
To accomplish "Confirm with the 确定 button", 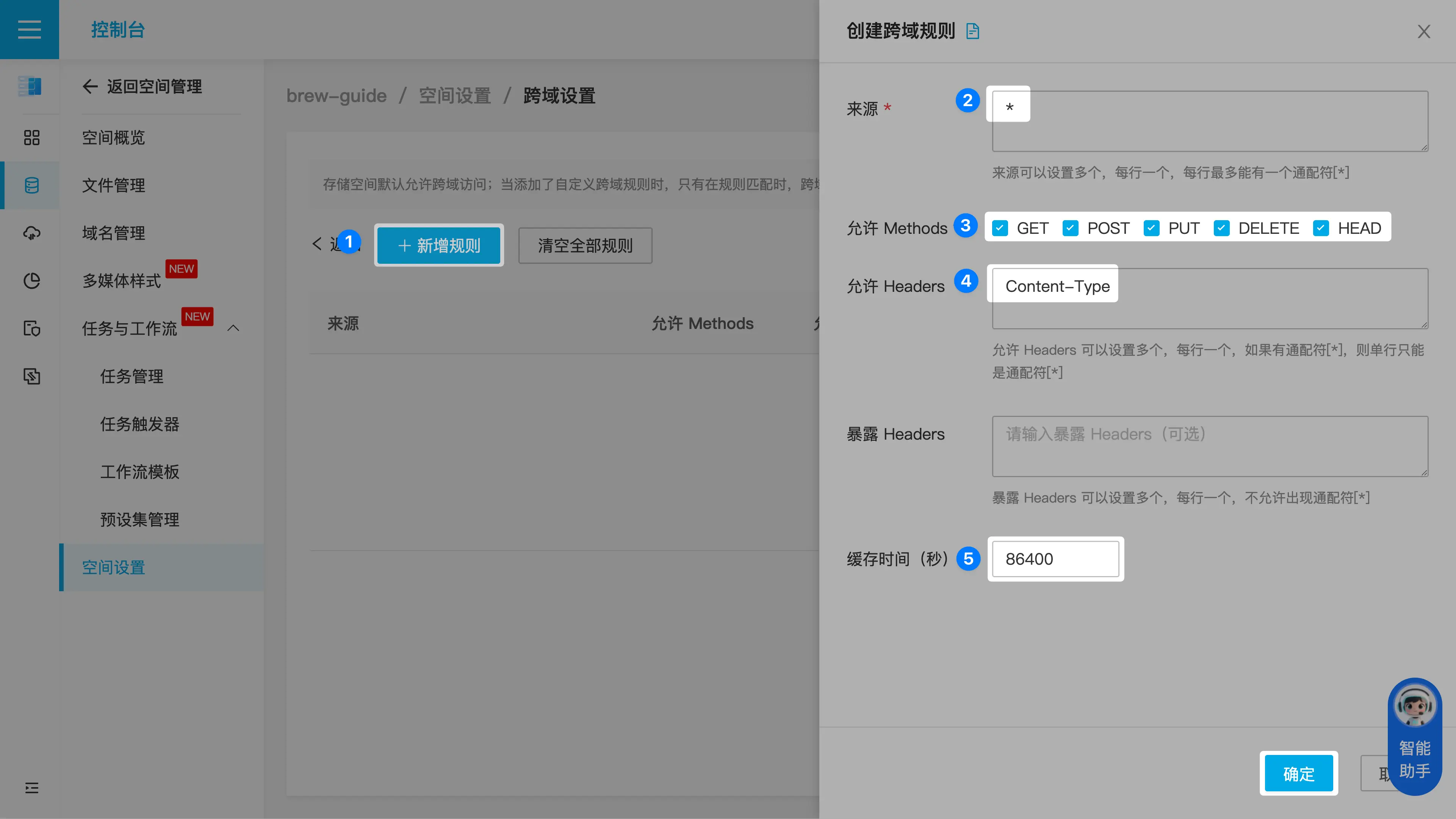I will (x=1298, y=773).
